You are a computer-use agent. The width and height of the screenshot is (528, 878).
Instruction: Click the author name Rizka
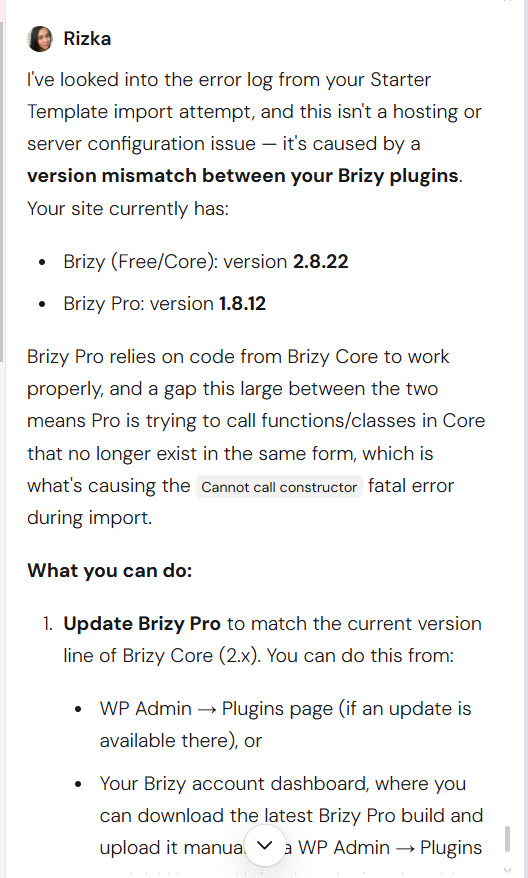pyautogui.click(x=87, y=39)
